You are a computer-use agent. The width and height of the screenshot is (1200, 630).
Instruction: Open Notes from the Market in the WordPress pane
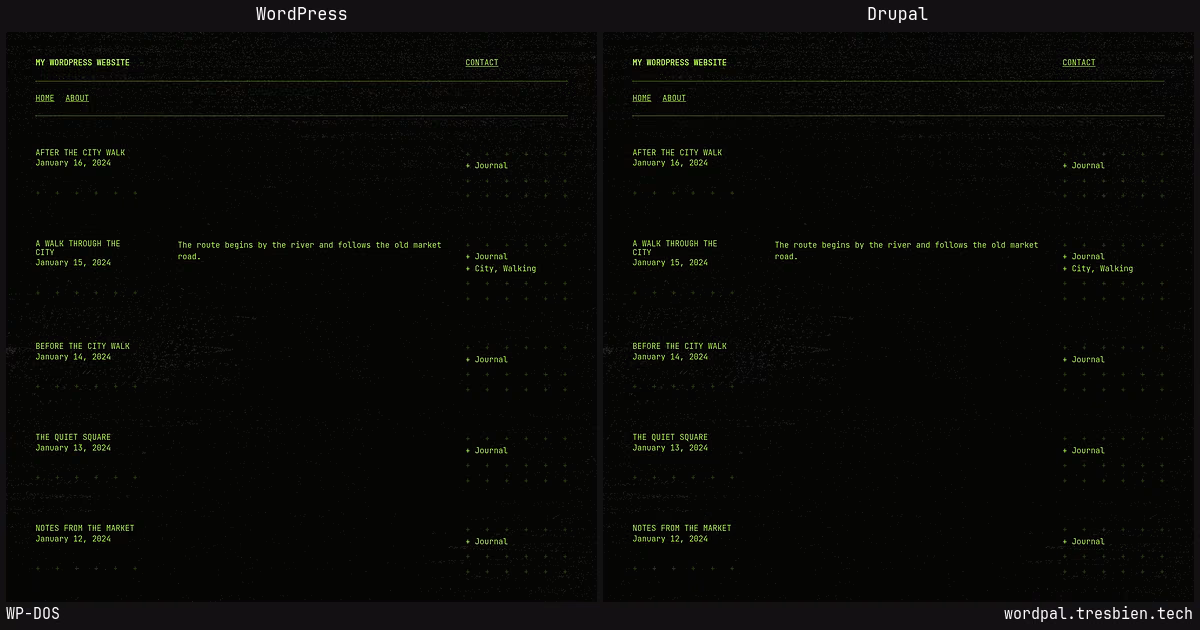[85, 528]
